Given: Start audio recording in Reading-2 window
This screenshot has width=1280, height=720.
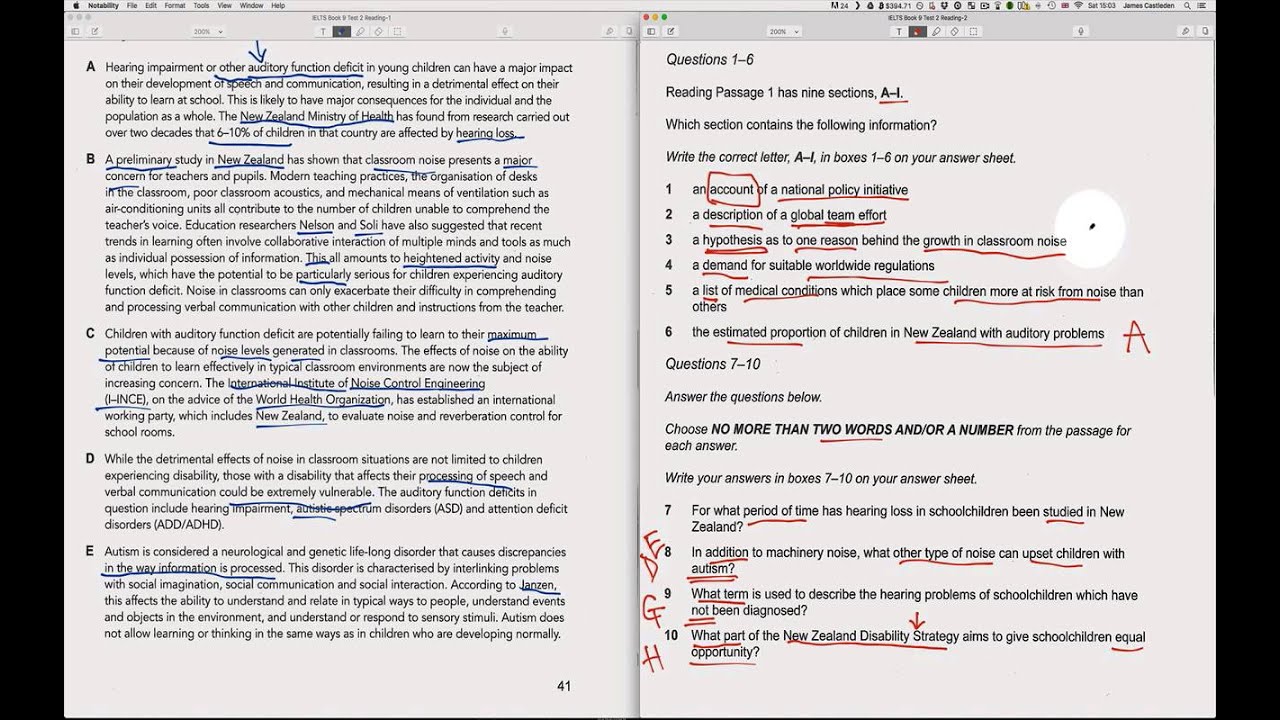Looking at the screenshot, I should 1081,31.
